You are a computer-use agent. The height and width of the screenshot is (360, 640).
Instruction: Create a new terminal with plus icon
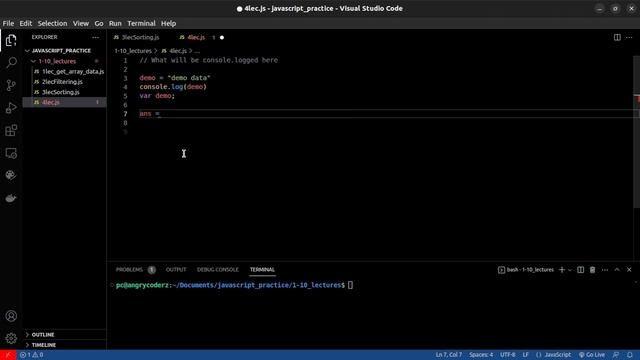(x=562, y=270)
